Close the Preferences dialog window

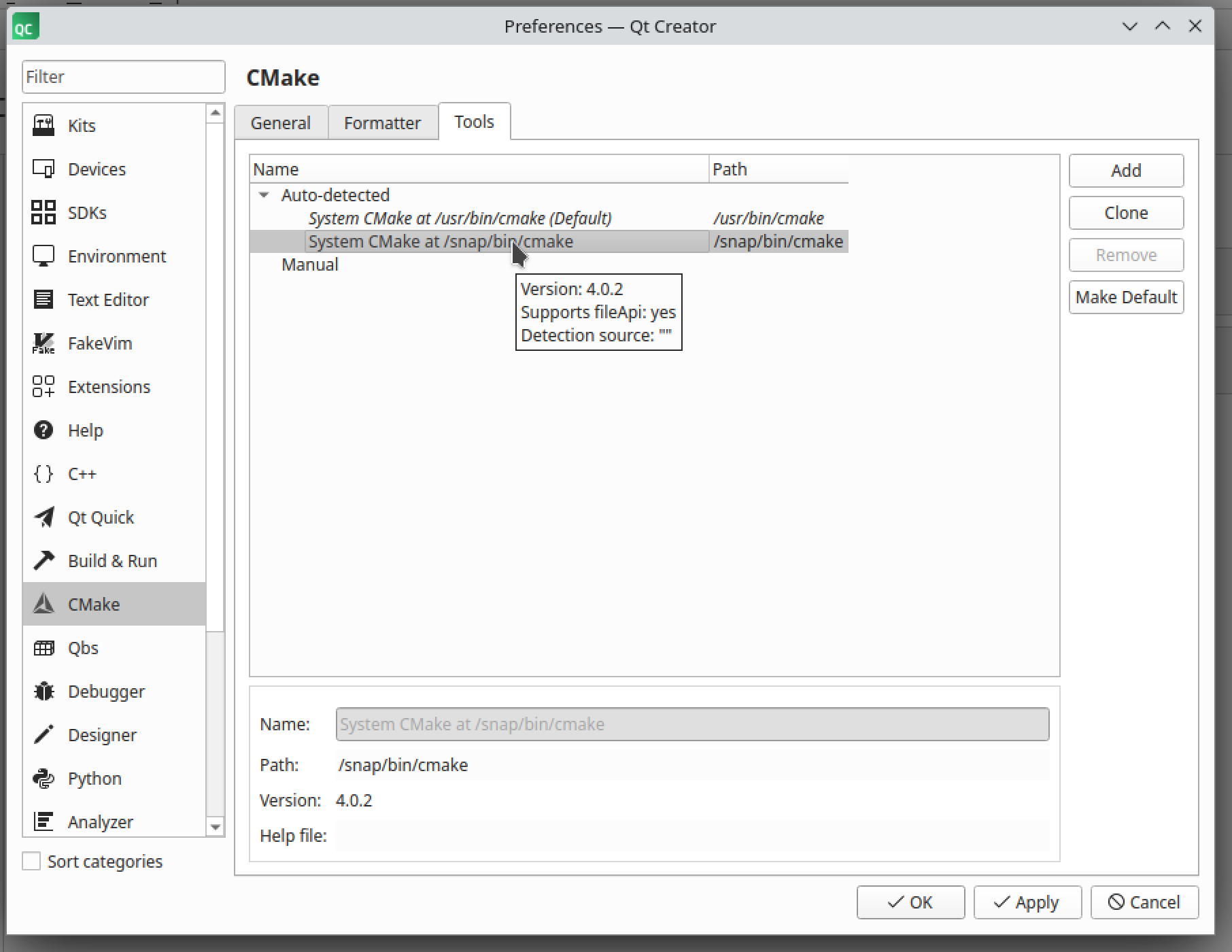1195,27
